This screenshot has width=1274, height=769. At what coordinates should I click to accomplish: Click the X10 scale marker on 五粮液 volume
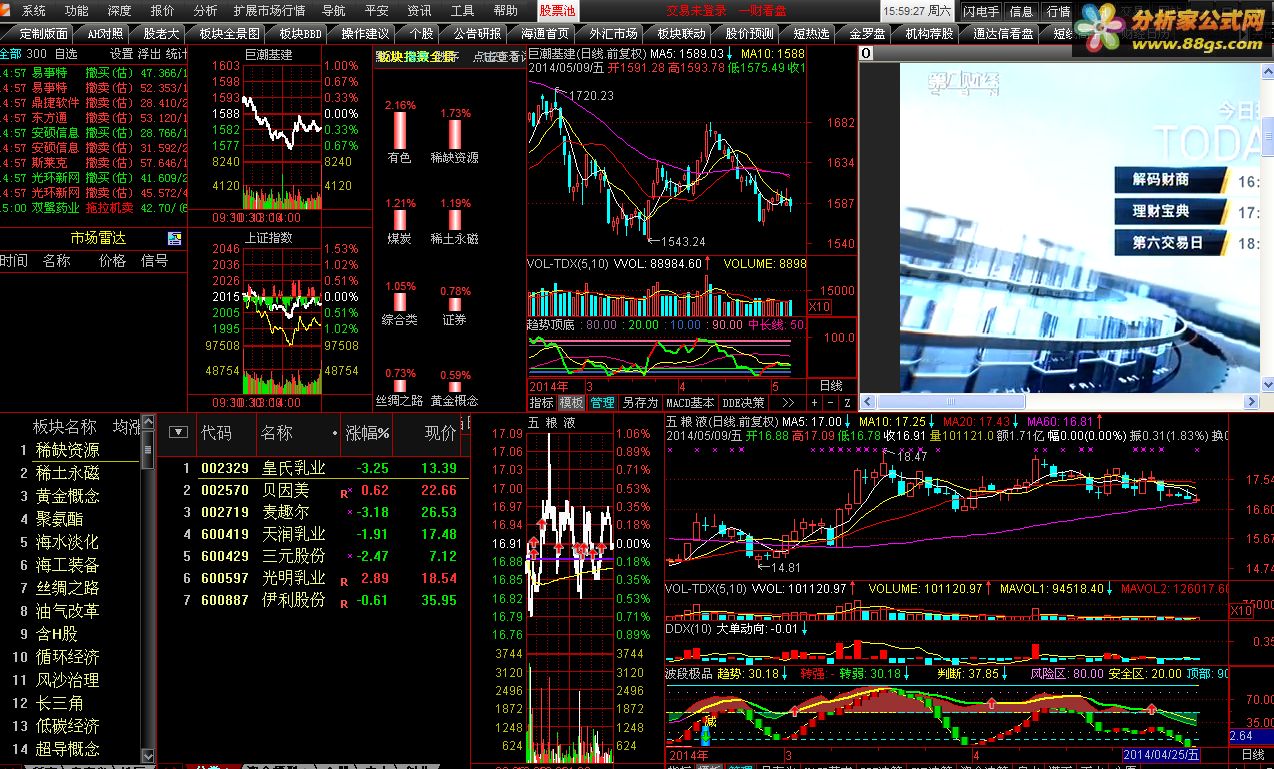(x=1241, y=610)
